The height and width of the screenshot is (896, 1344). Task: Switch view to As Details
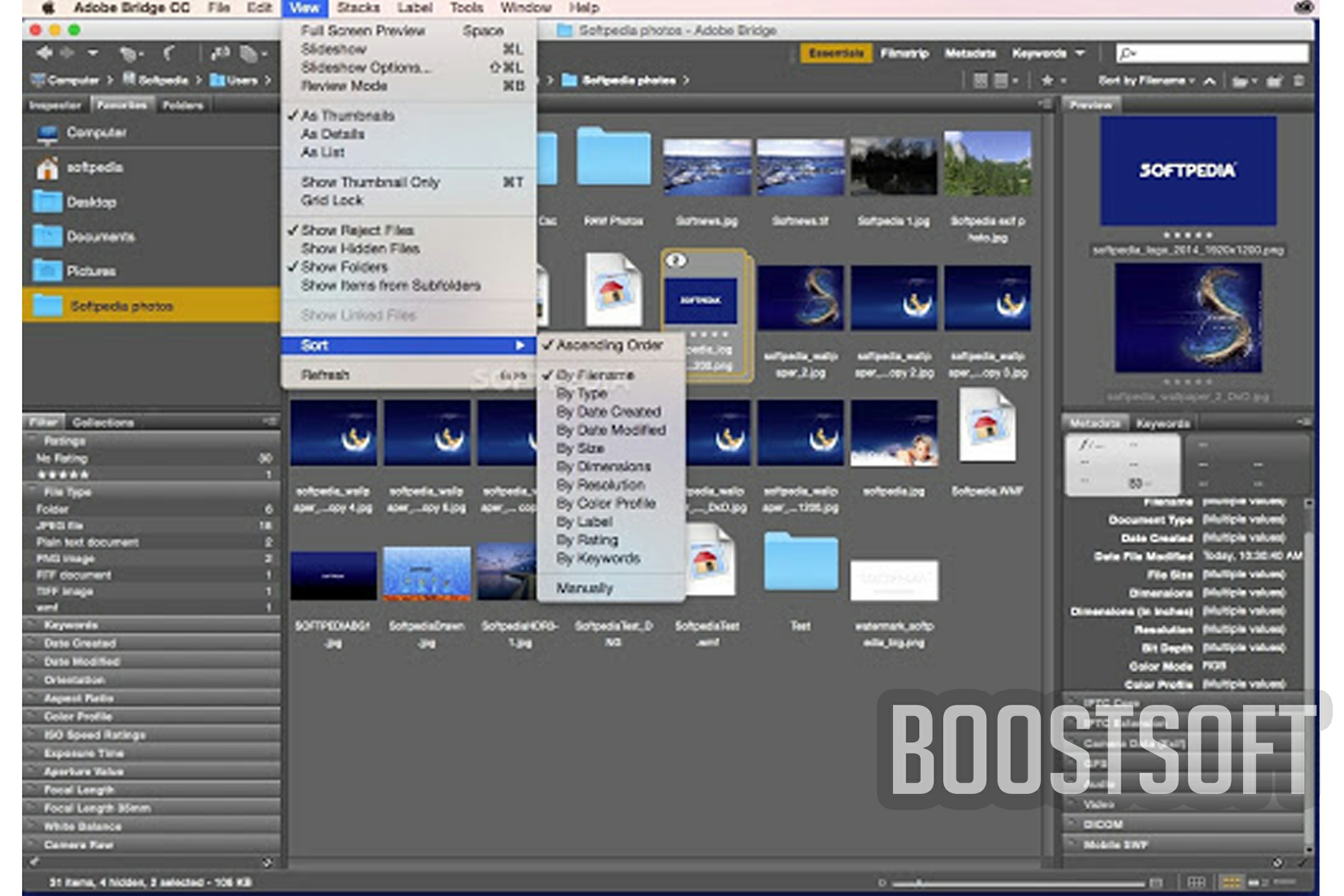(409, 134)
